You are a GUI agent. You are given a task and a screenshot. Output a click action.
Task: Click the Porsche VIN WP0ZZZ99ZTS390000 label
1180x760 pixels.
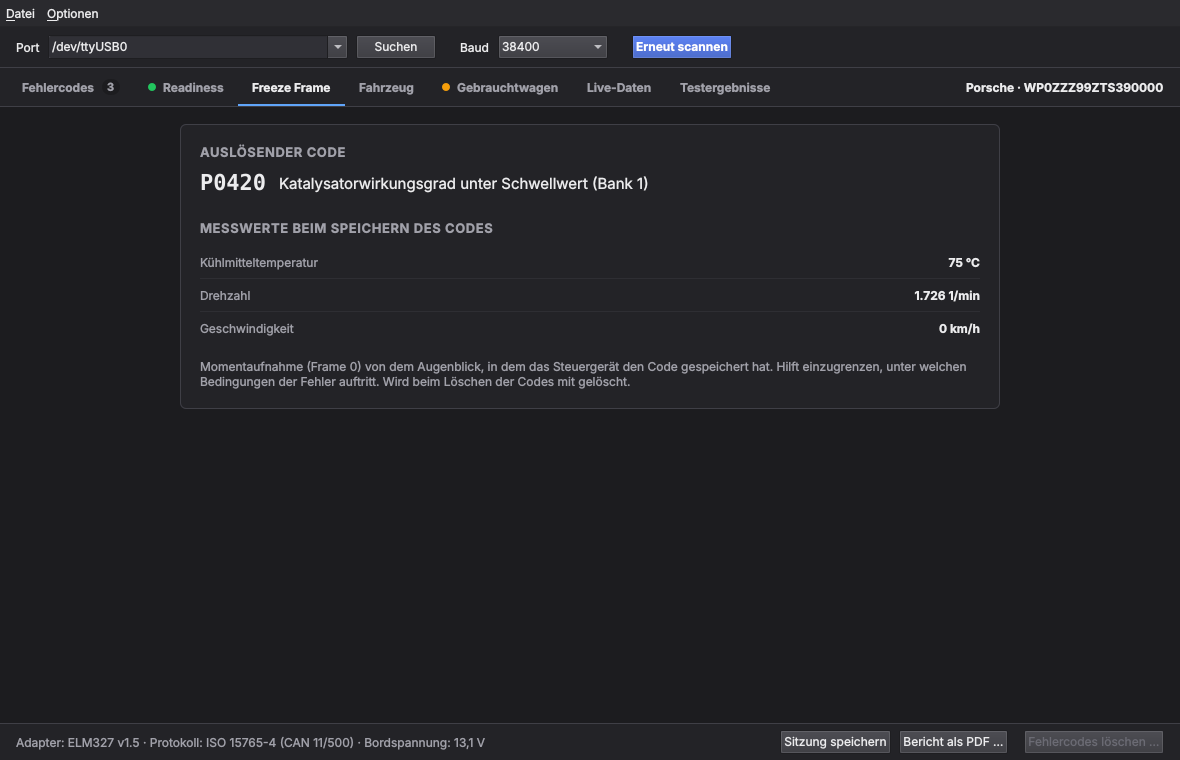(1064, 87)
